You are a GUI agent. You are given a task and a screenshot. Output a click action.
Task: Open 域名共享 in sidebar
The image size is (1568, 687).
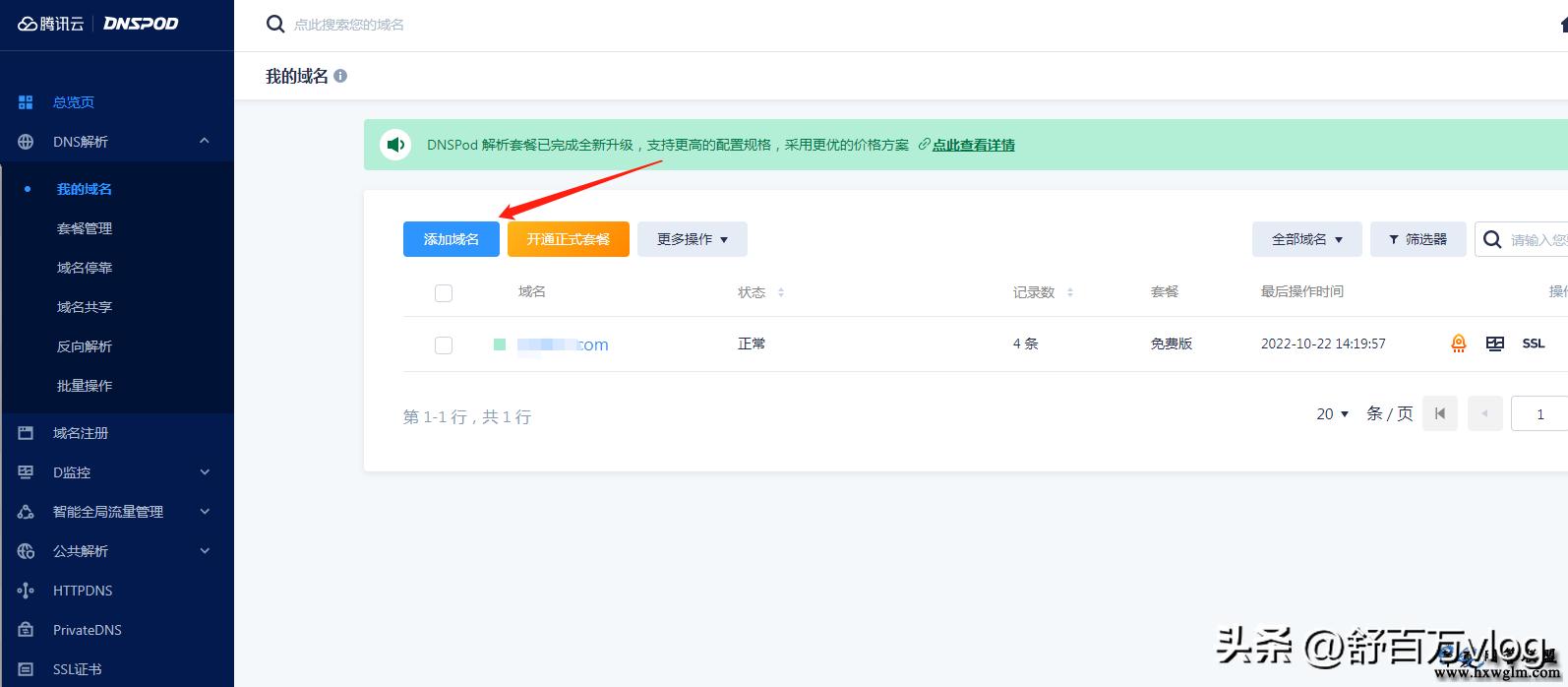85,307
